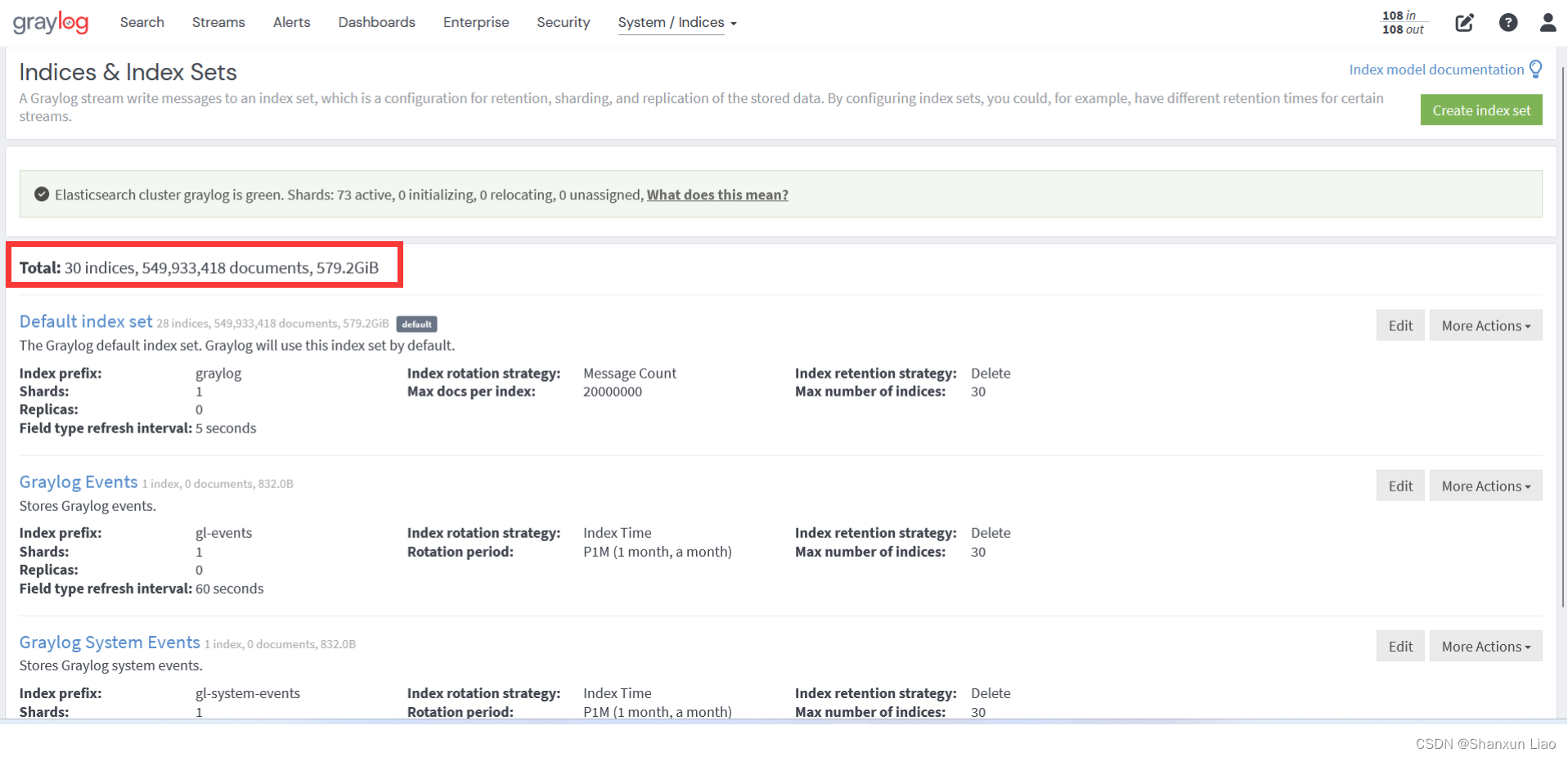Click '1 index, 0 documents' stats under Graylog Events
This screenshot has width=1568, height=757.
point(218,484)
